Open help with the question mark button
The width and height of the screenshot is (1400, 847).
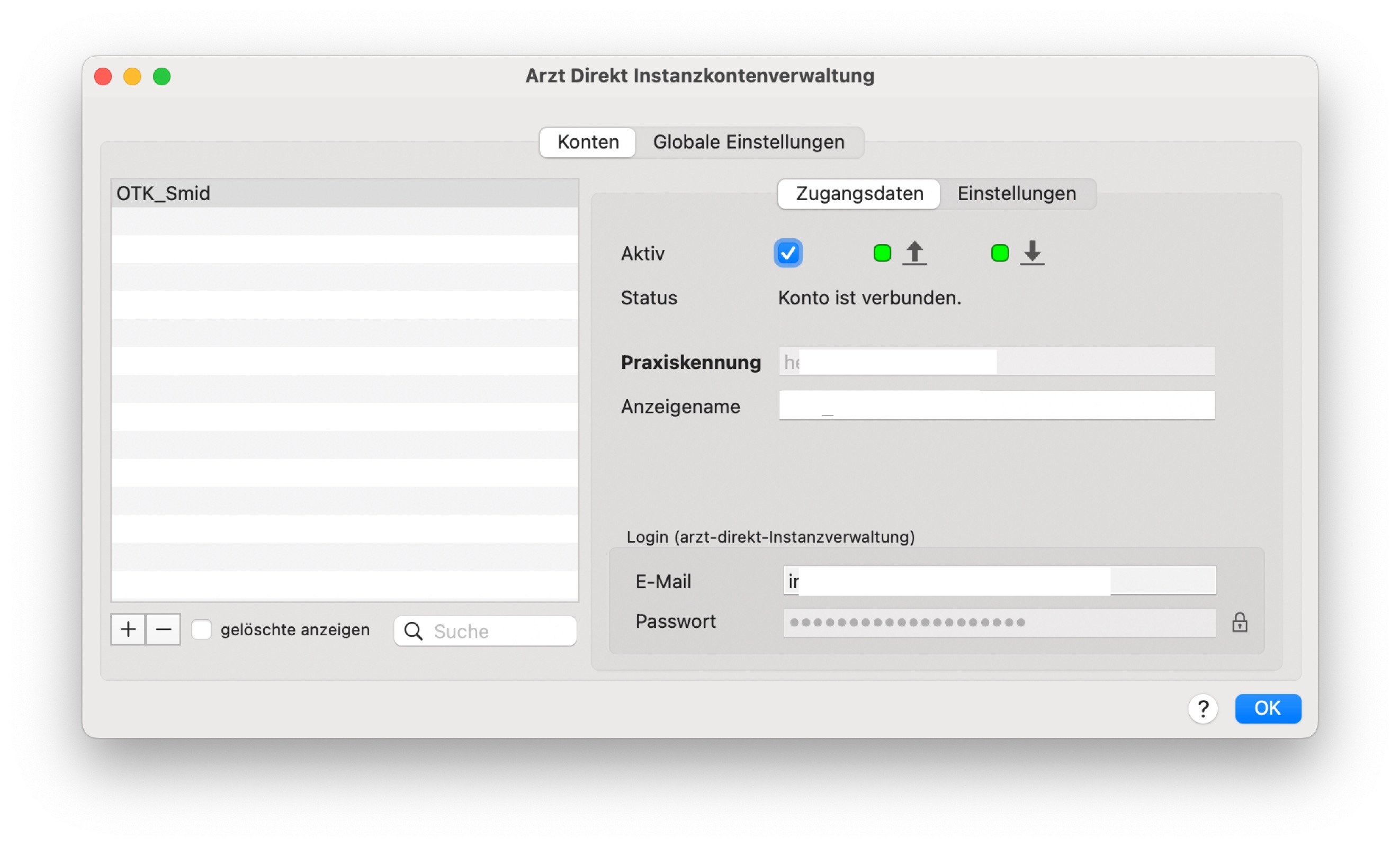point(1203,709)
